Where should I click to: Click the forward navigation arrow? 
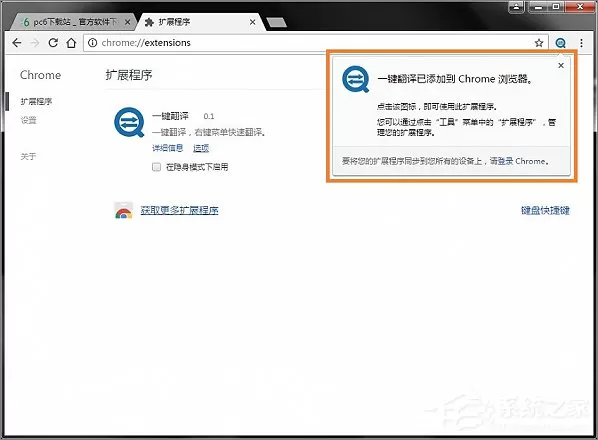[35, 43]
